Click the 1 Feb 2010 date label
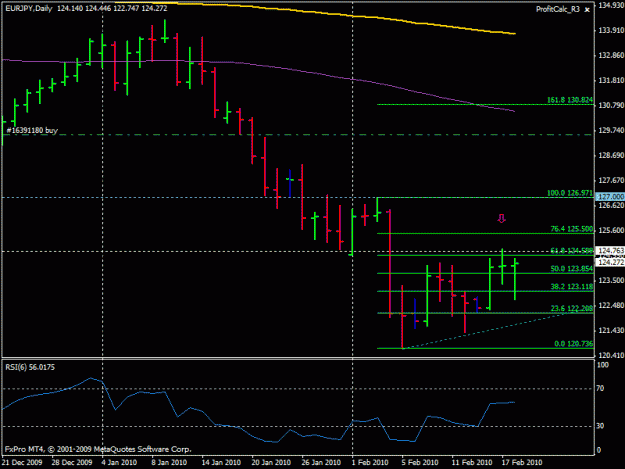 click(370, 462)
